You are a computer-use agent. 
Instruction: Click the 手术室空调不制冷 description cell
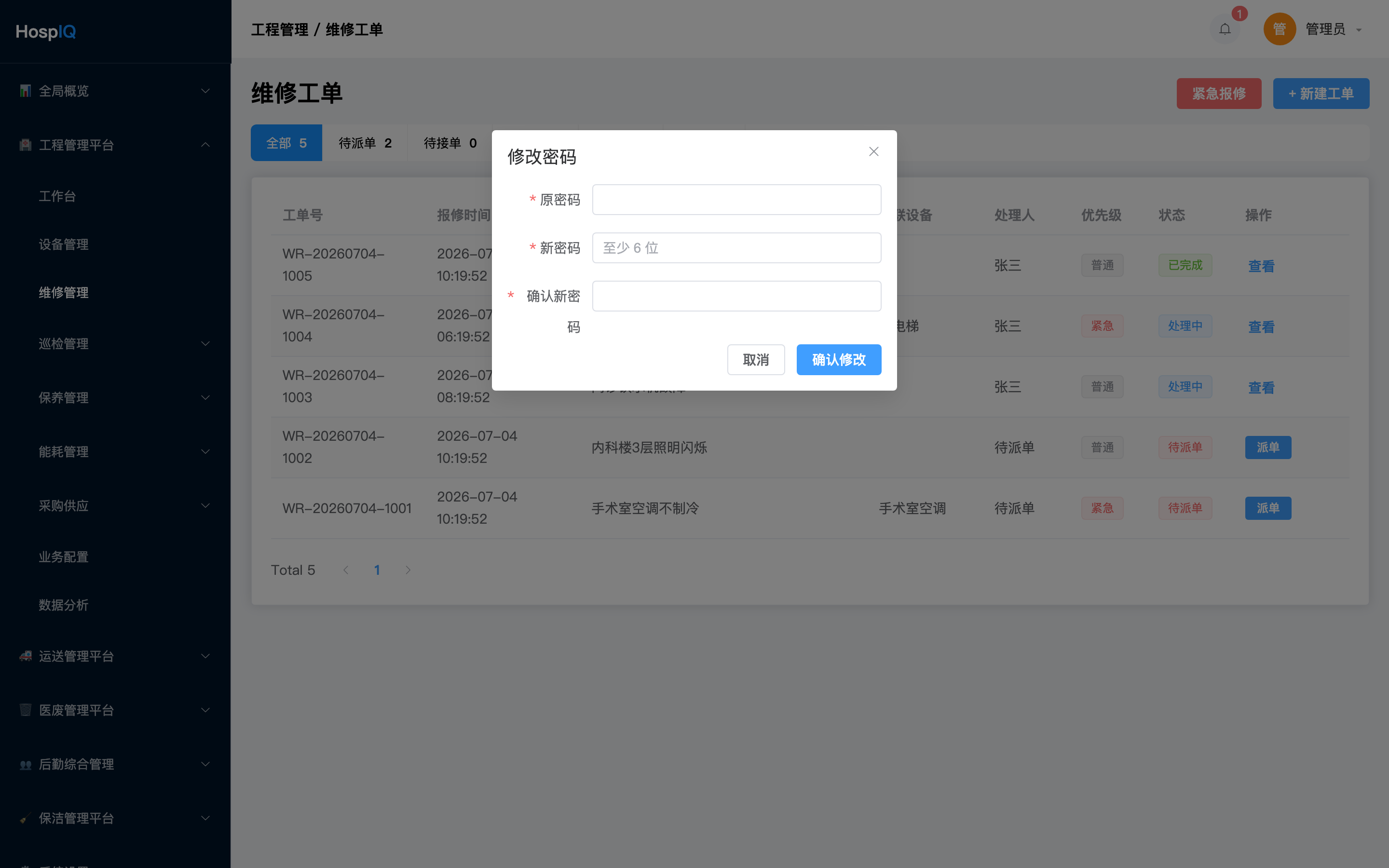(x=645, y=509)
